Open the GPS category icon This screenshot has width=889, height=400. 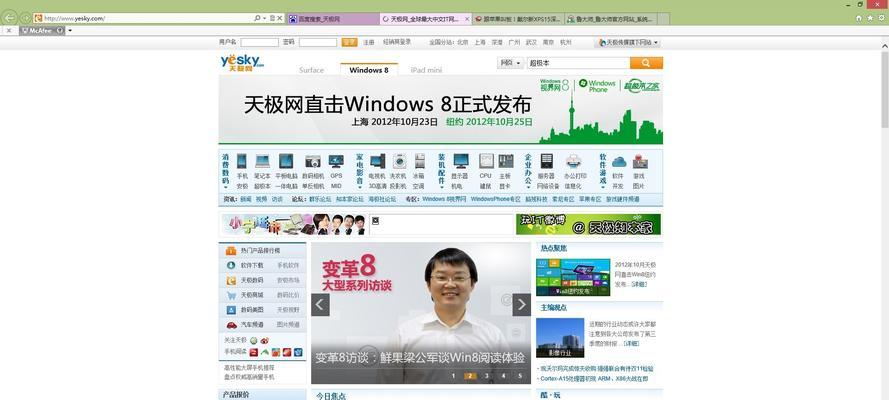(x=336, y=161)
